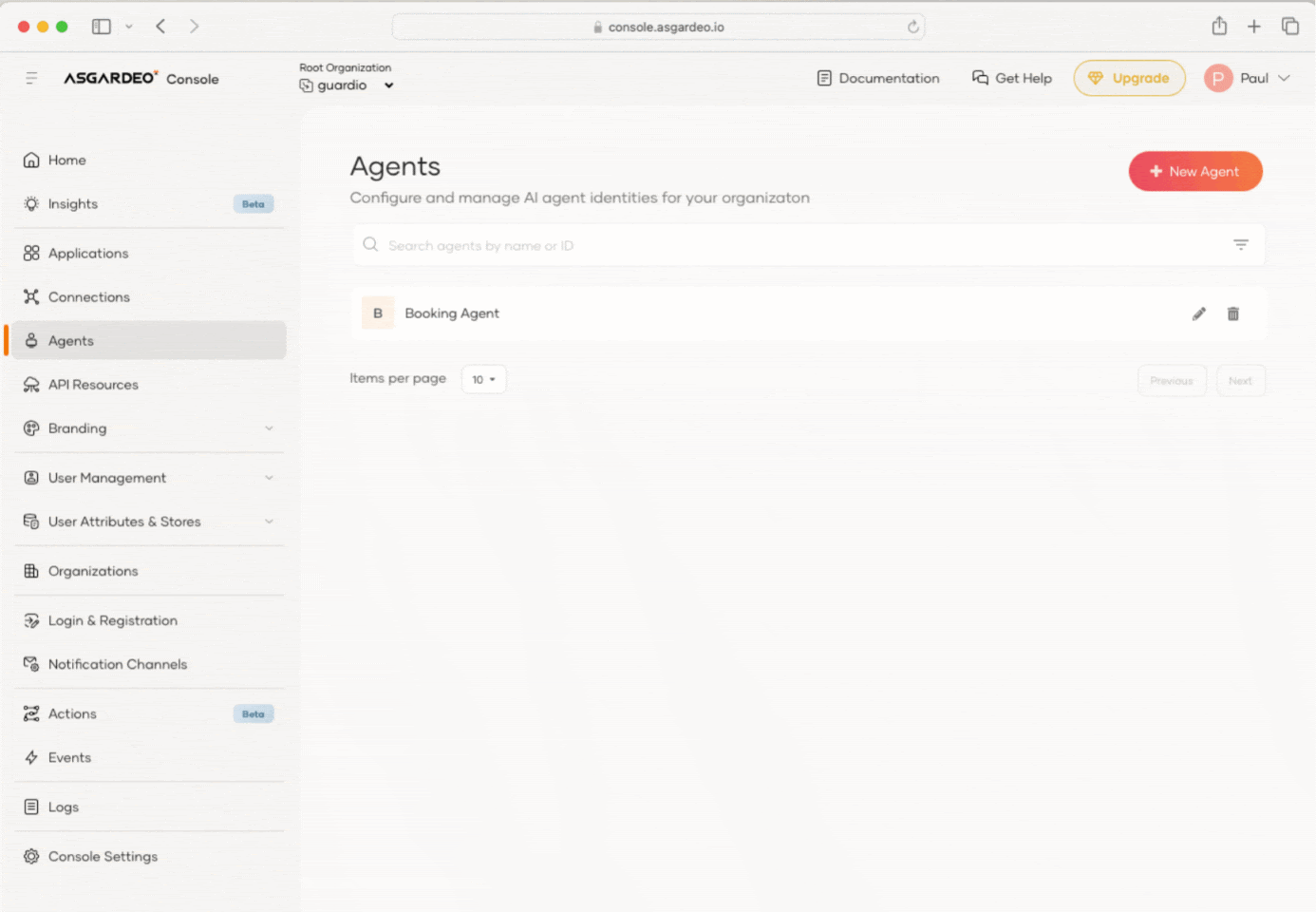Click the New Agent button
1316x912 pixels.
1194,172
